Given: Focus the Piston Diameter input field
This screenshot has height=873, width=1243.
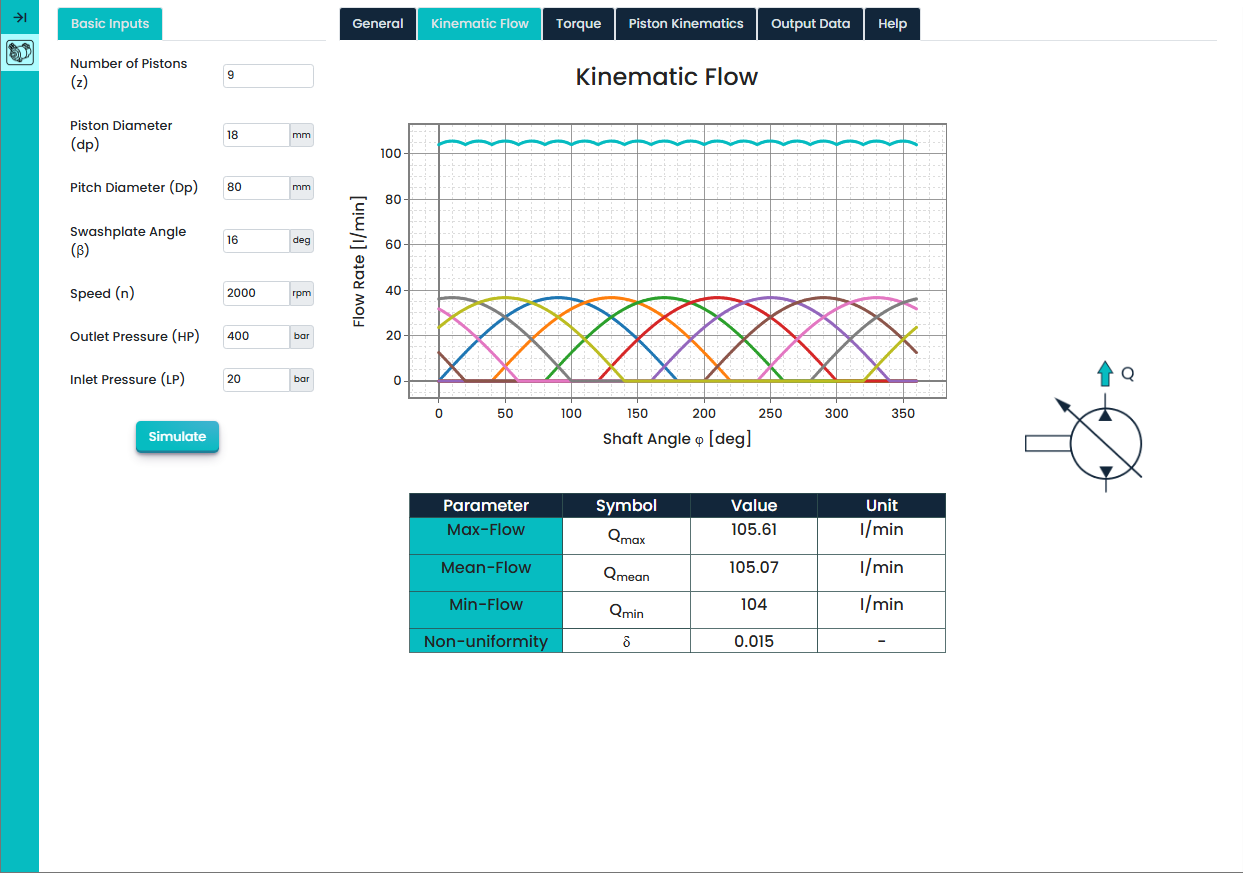Looking at the screenshot, I should point(256,135).
